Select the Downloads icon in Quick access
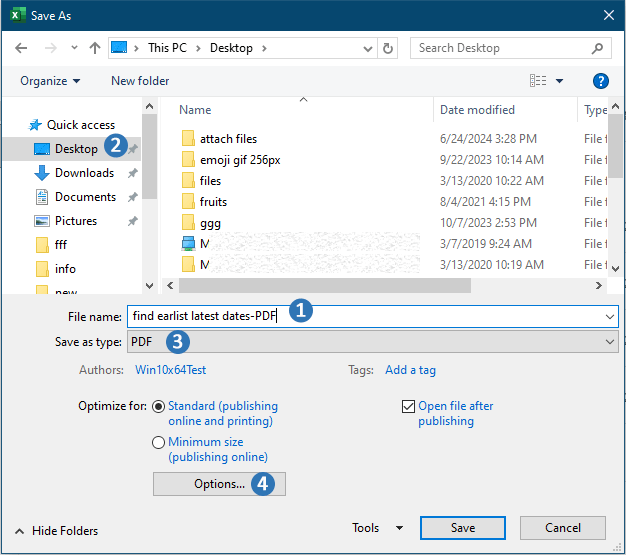 [42, 173]
